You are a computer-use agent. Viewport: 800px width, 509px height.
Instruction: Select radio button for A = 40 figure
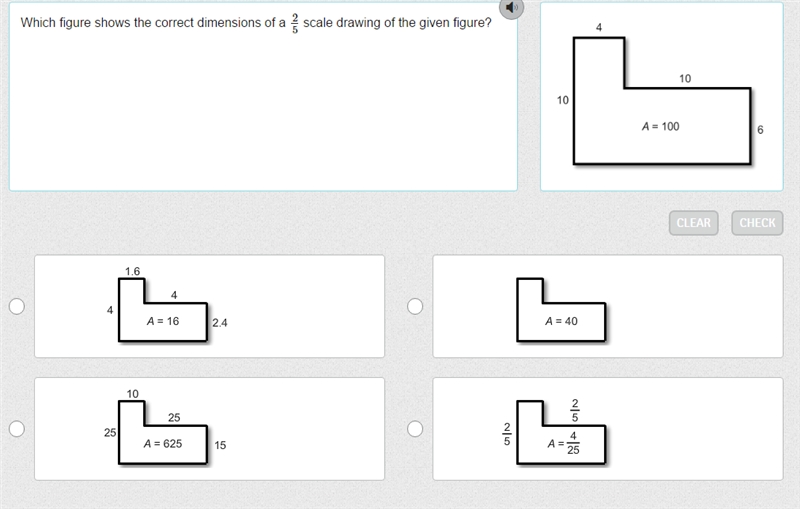point(415,307)
